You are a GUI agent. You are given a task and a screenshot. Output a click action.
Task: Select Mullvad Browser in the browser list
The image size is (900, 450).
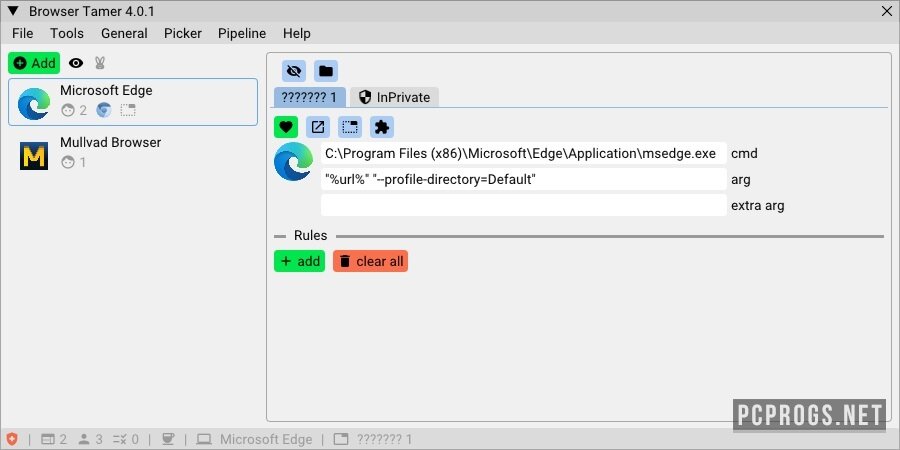point(133,153)
